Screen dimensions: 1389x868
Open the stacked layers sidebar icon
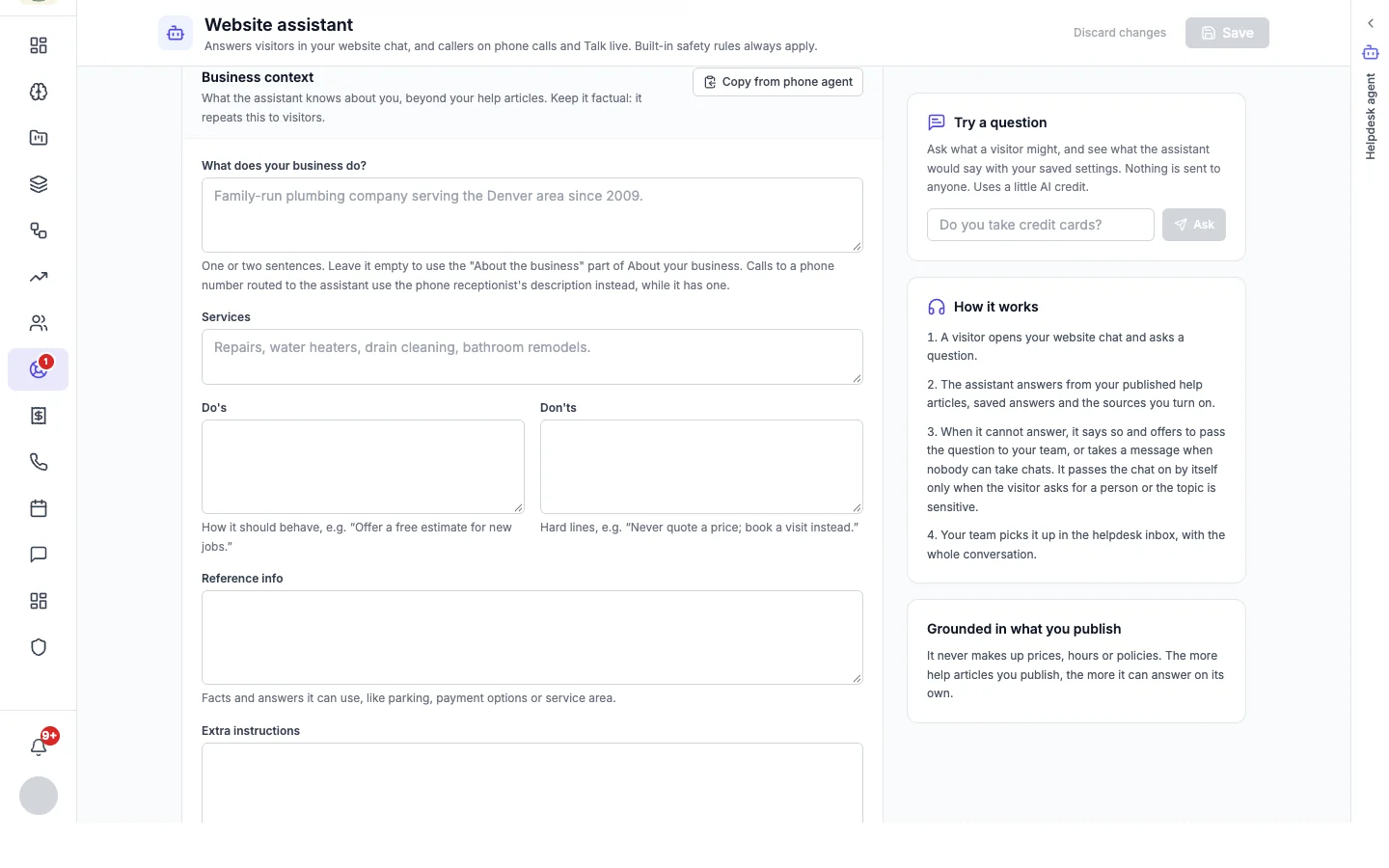tap(39, 184)
